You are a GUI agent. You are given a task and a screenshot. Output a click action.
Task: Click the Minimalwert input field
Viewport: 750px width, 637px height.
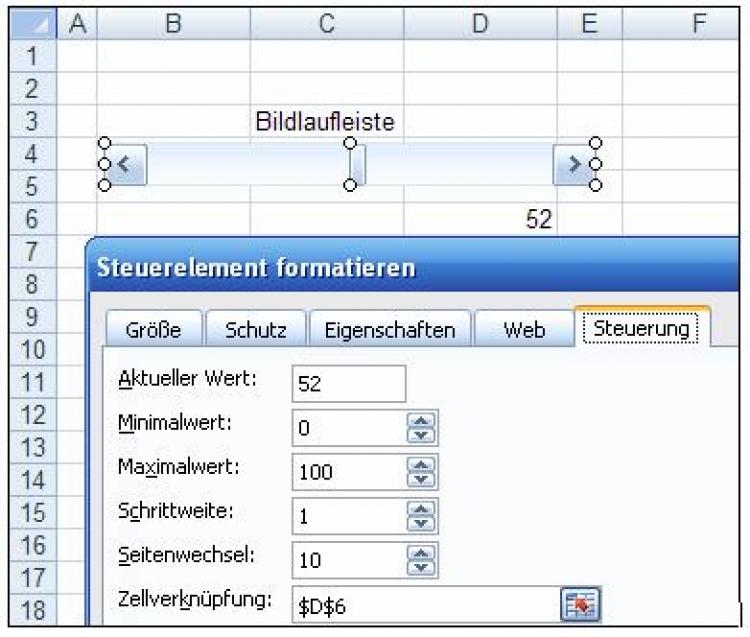[x=347, y=428]
